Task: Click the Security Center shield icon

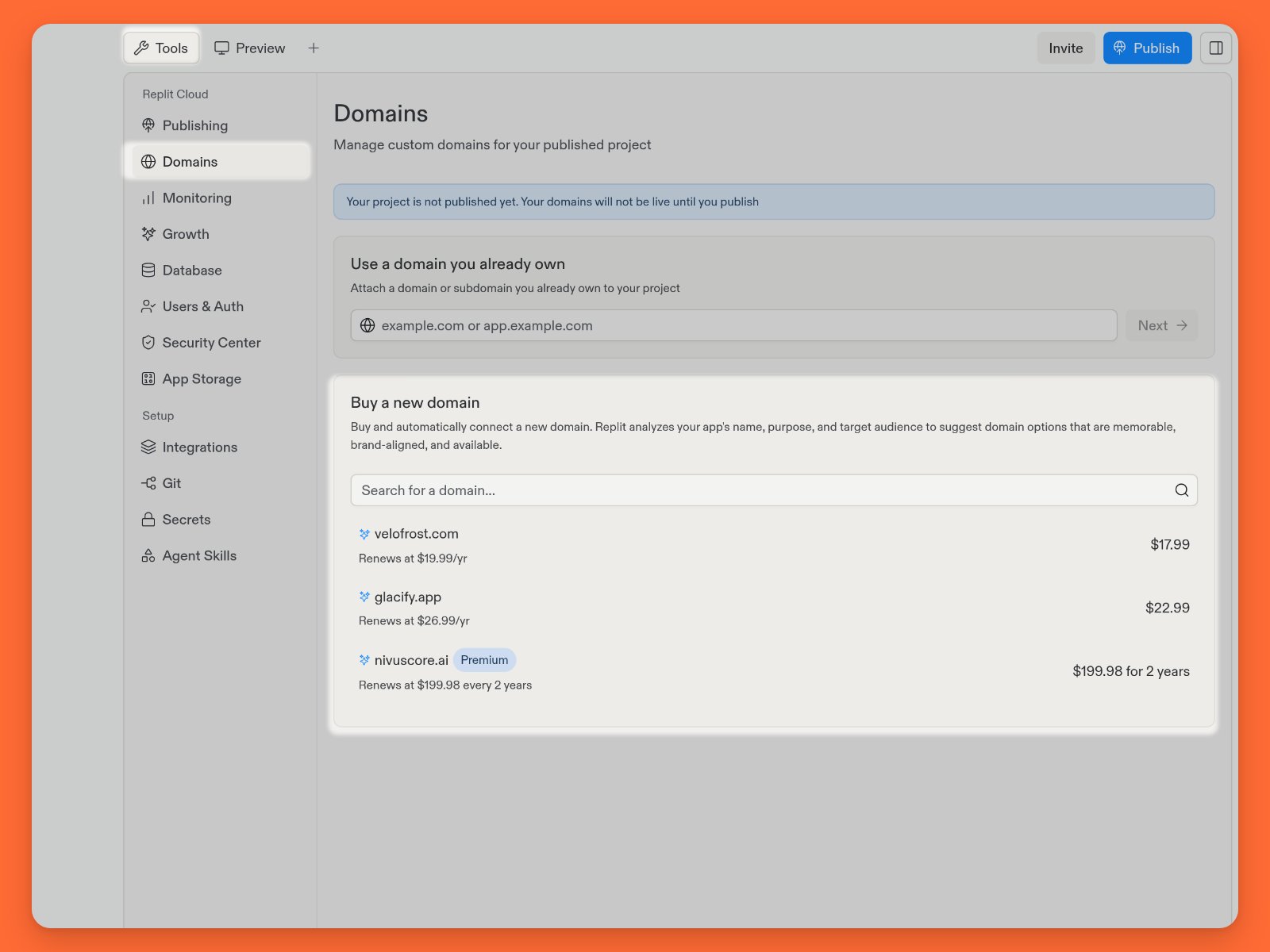Action: [148, 343]
